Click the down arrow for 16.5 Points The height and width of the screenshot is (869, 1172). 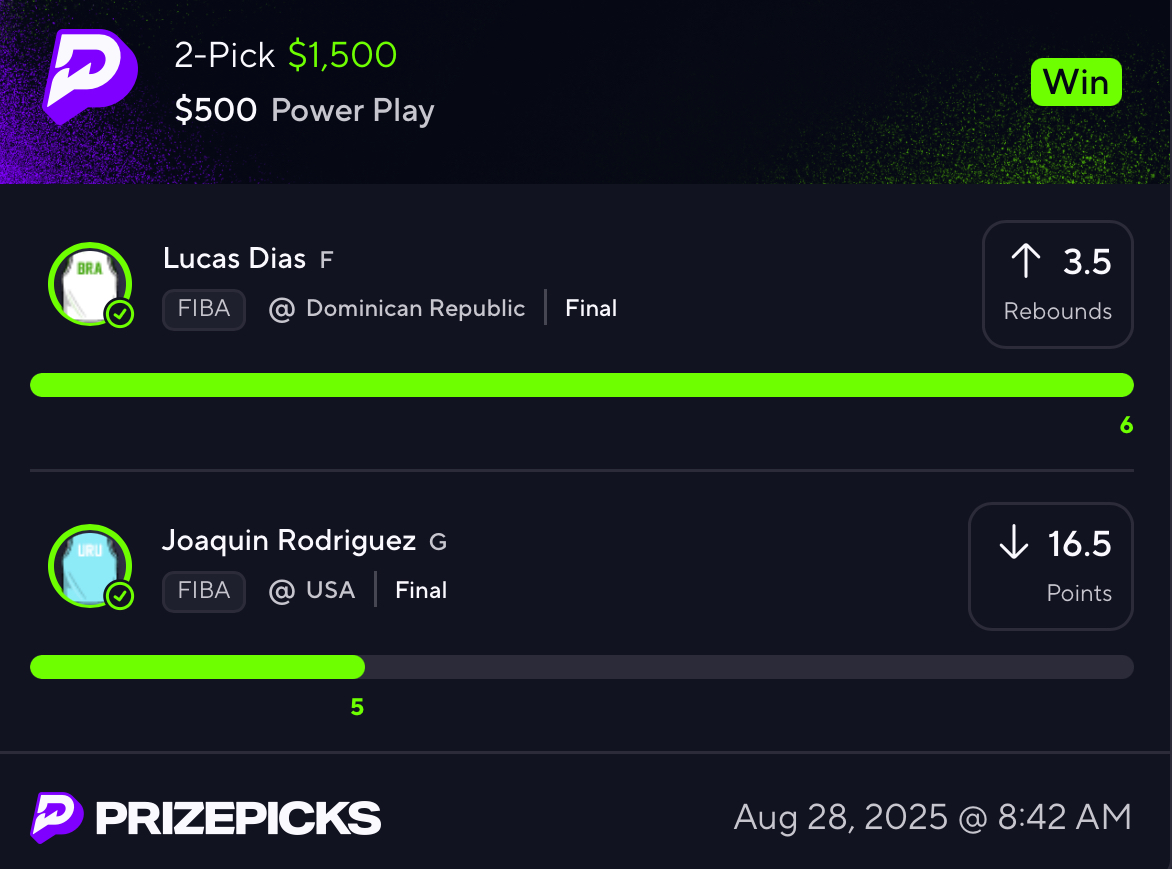tap(1014, 542)
